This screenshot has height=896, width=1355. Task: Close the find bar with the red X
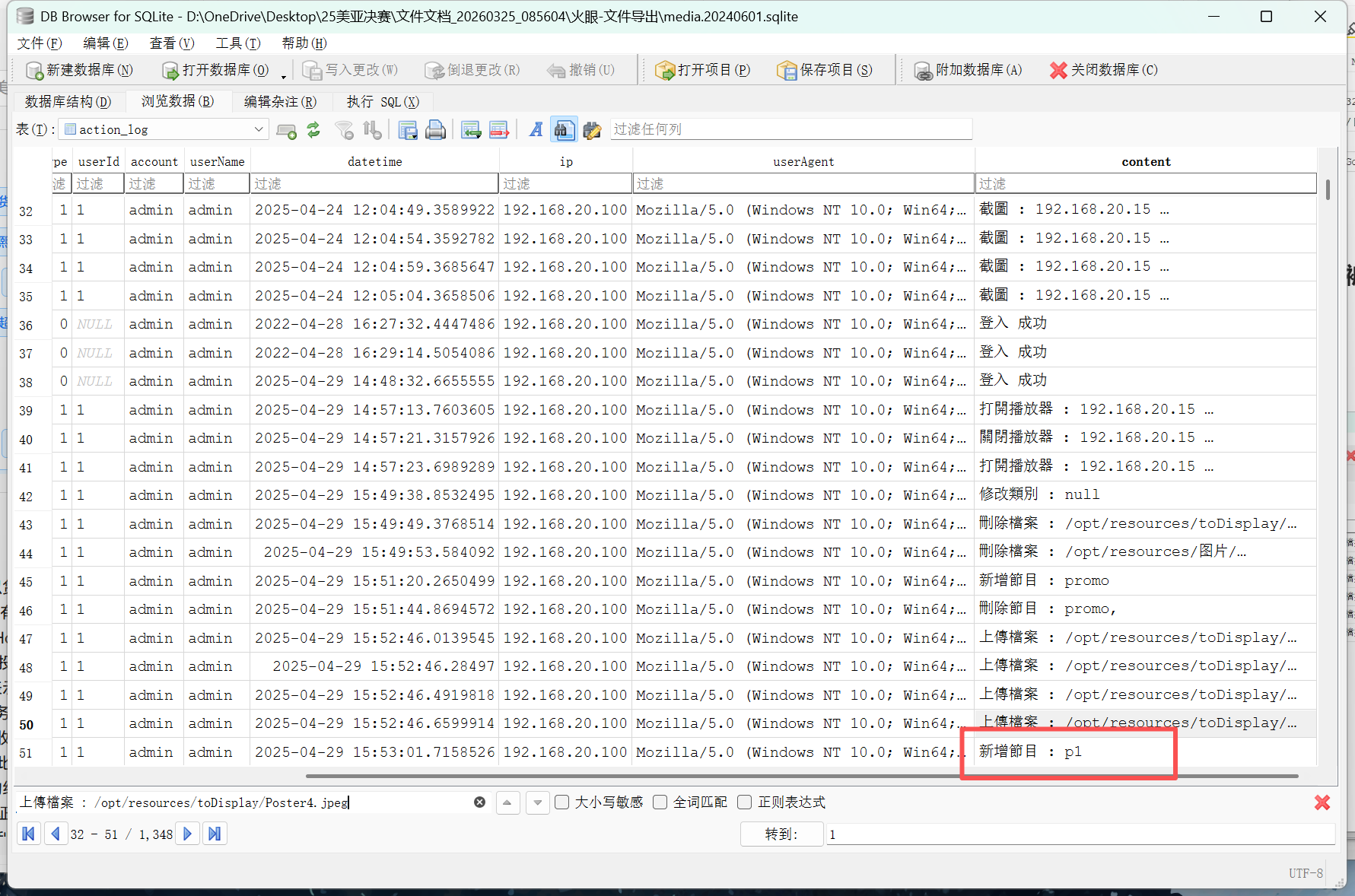(1322, 802)
